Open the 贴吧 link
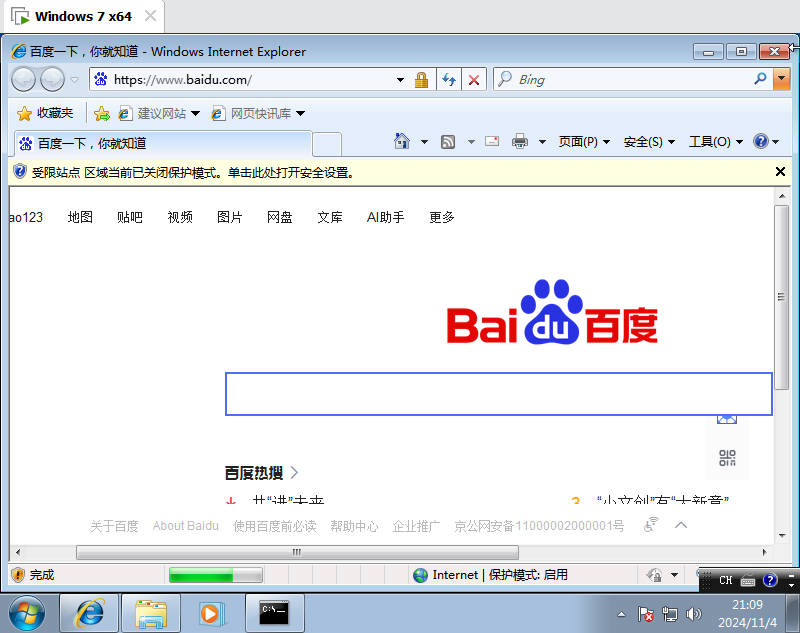The image size is (800, 633). click(130, 217)
